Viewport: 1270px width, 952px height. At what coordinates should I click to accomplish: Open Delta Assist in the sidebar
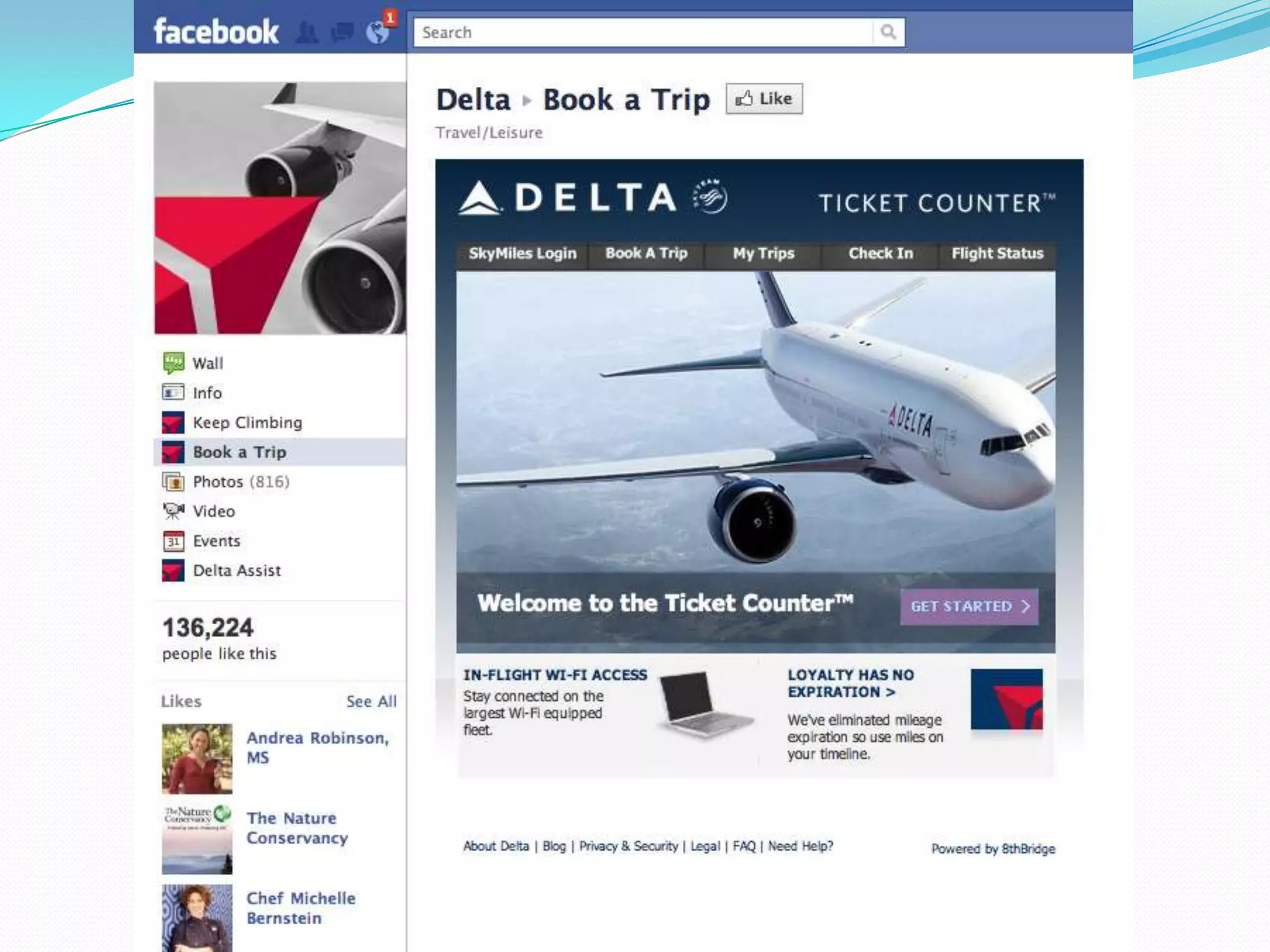(x=237, y=570)
